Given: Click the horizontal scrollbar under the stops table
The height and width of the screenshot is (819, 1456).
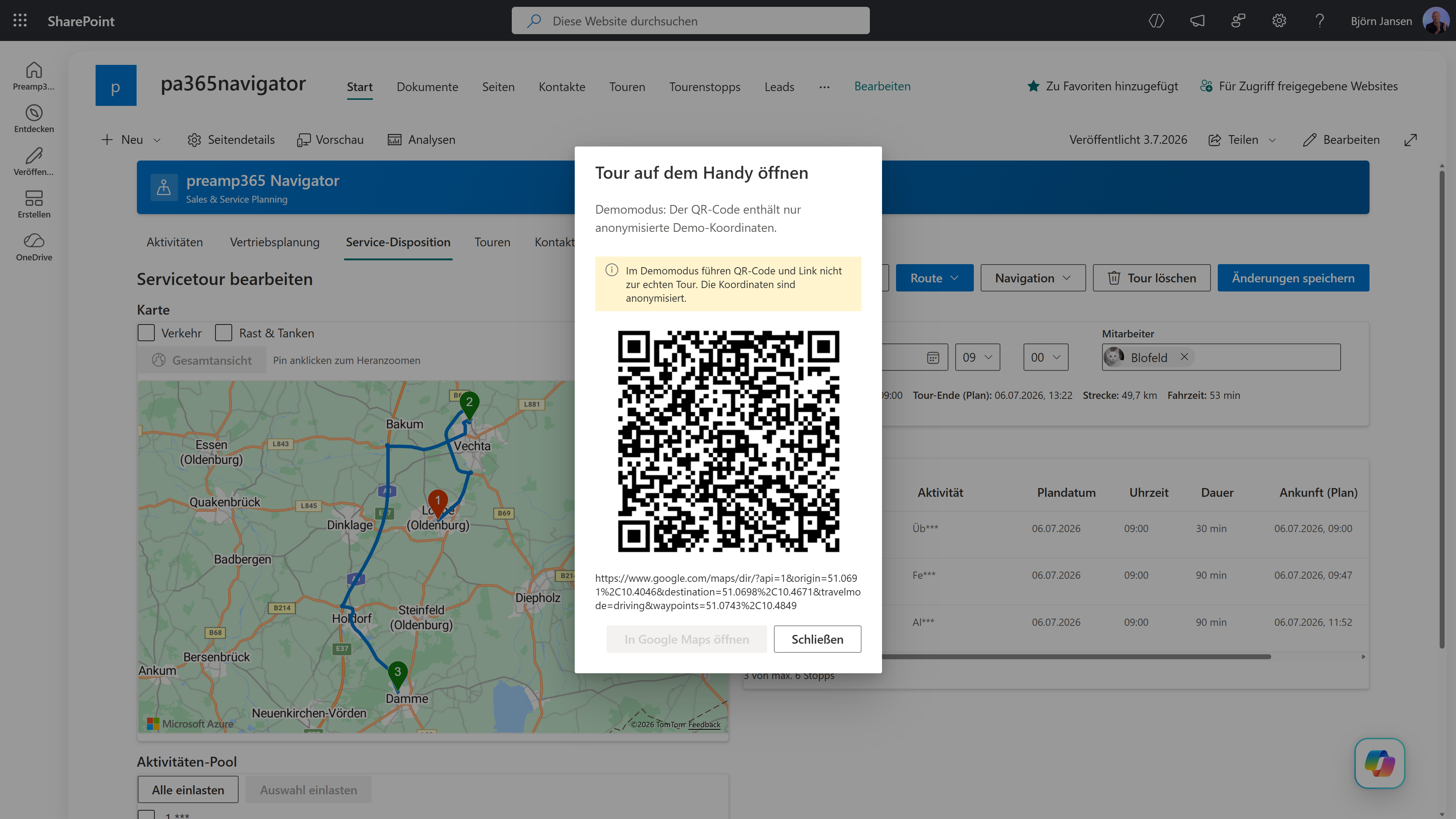Looking at the screenshot, I should pos(1076,657).
